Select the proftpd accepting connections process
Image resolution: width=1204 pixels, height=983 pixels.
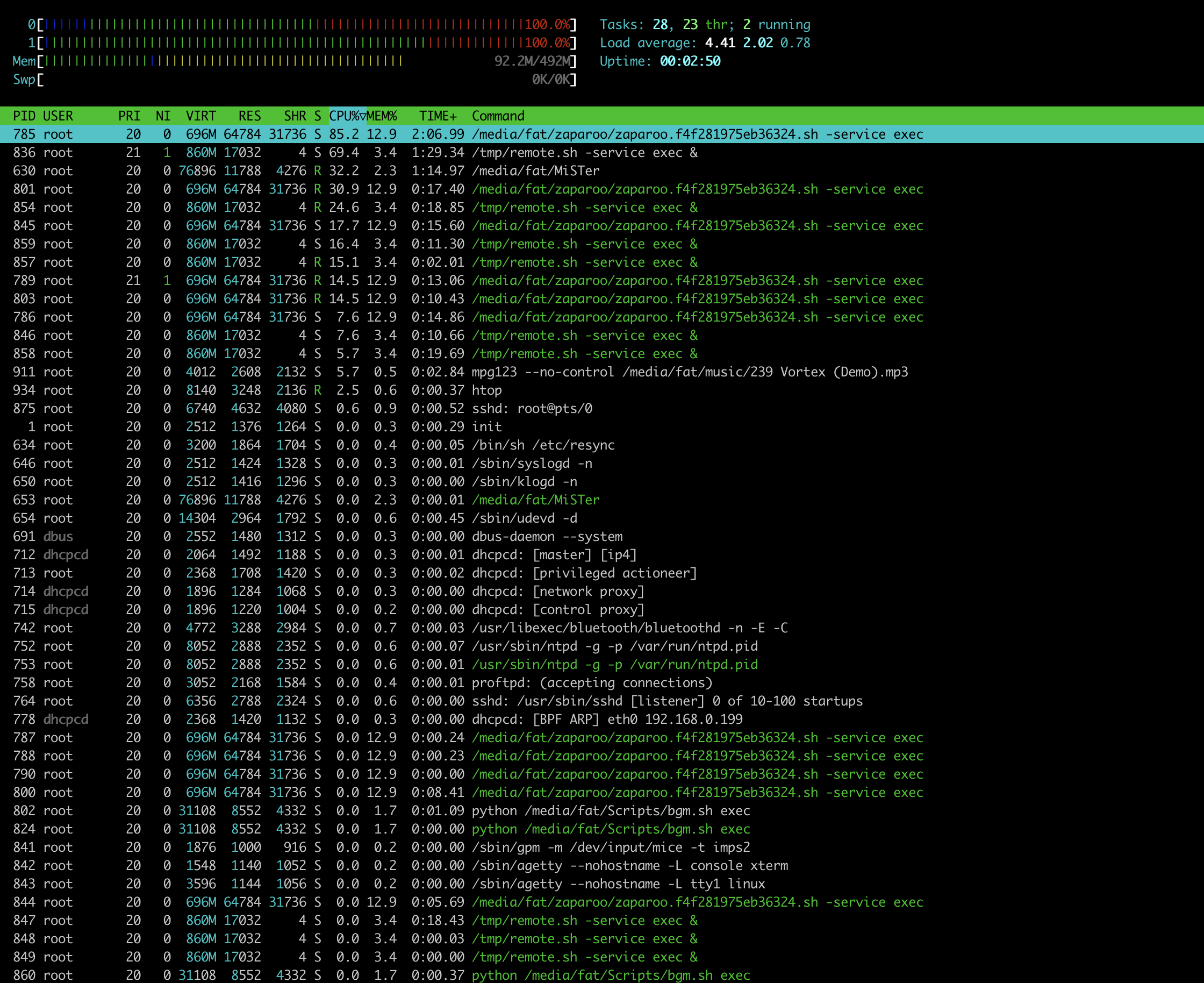pos(601,683)
